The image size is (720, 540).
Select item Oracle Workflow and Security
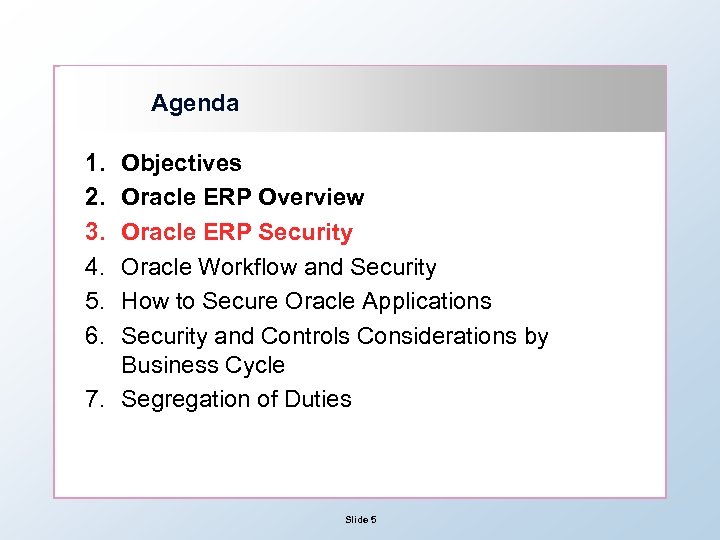279,267
